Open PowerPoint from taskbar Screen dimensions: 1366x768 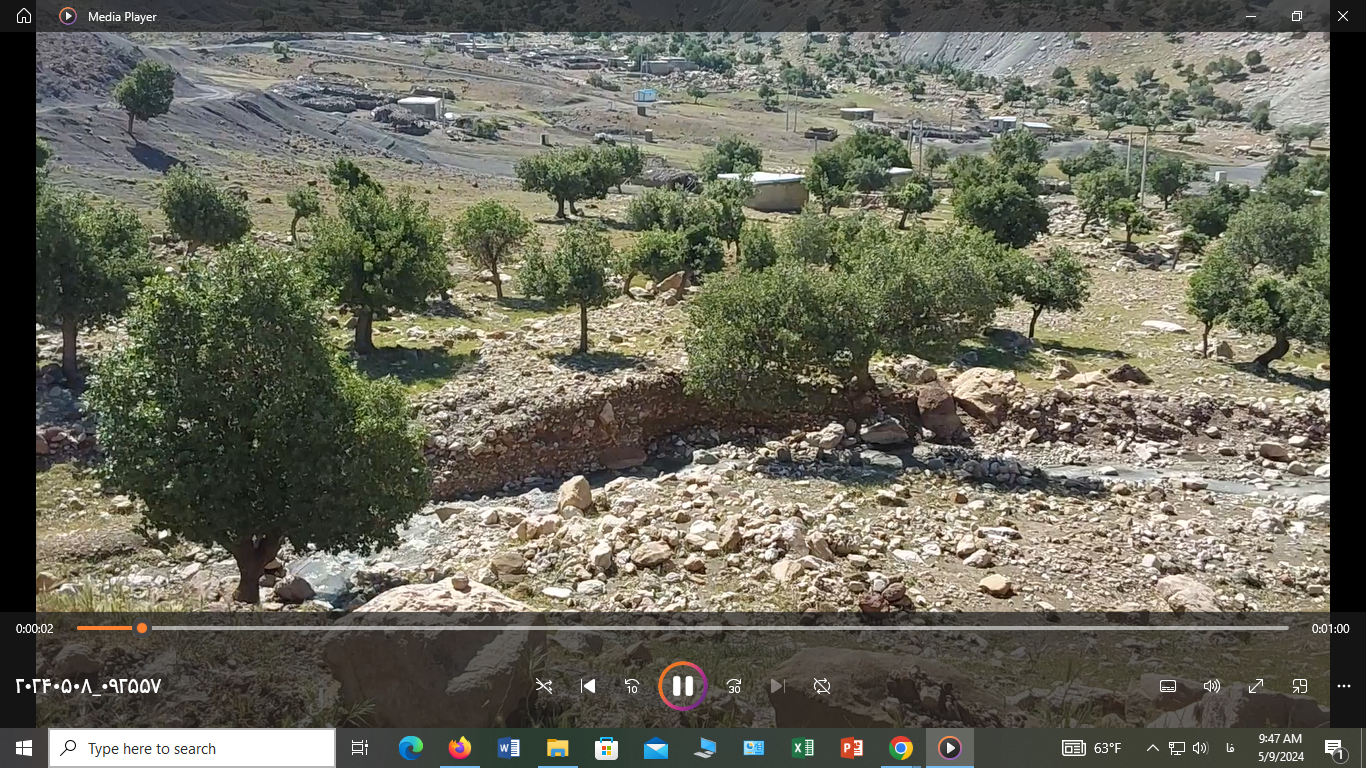pyautogui.click(x=851, y=748)
